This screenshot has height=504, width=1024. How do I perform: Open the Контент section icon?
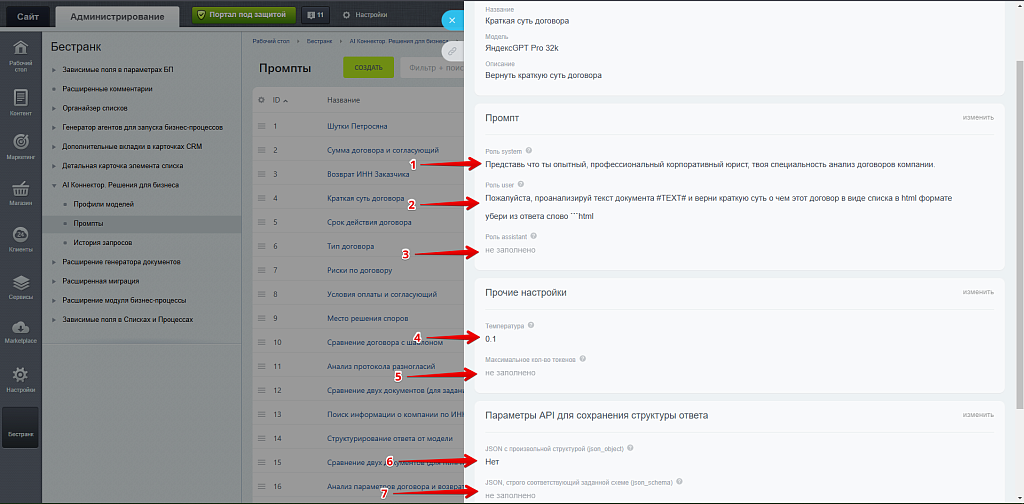[x=20, y=102]
